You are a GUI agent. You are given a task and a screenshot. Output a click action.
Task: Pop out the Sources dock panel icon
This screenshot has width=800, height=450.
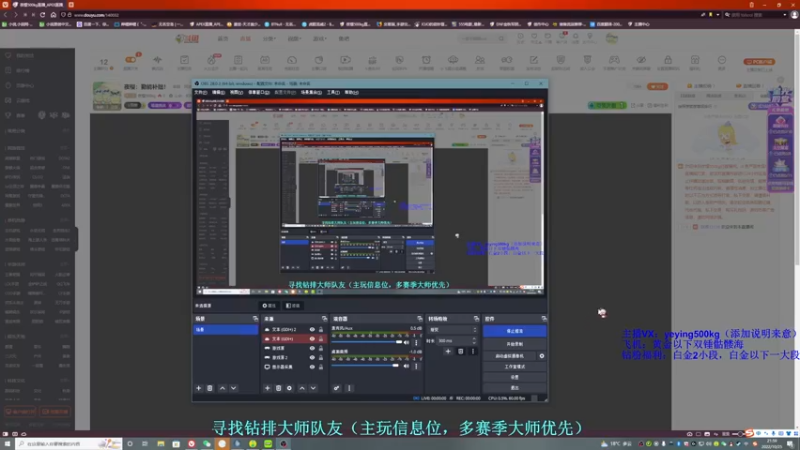pyautogui.click(x=324, y=319)
